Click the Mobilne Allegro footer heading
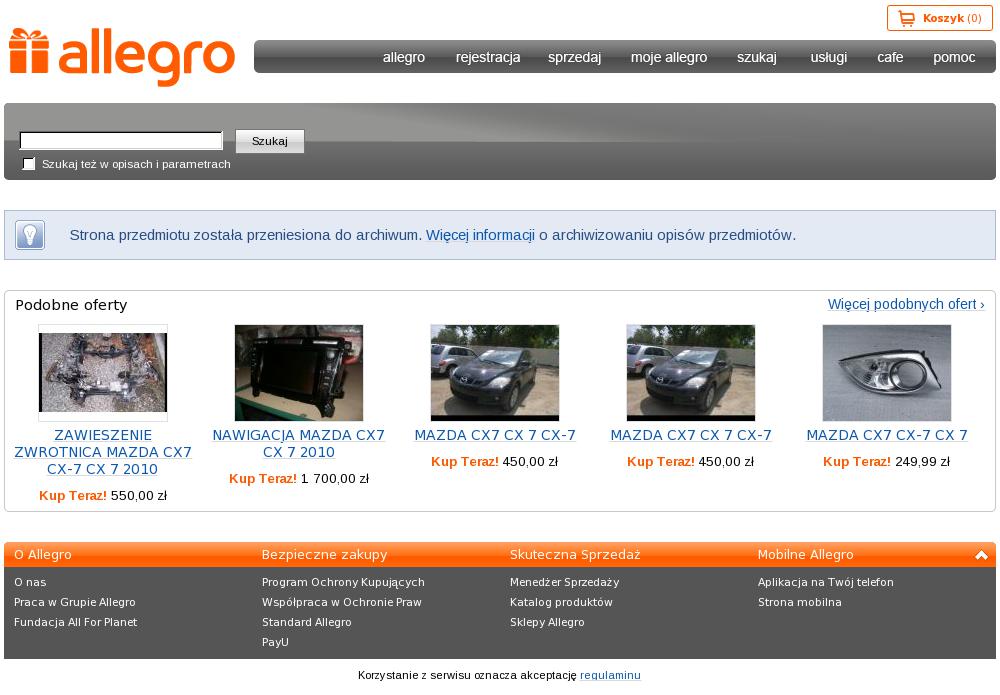This screenshot has width=1000, height=695. coord(805,555)
